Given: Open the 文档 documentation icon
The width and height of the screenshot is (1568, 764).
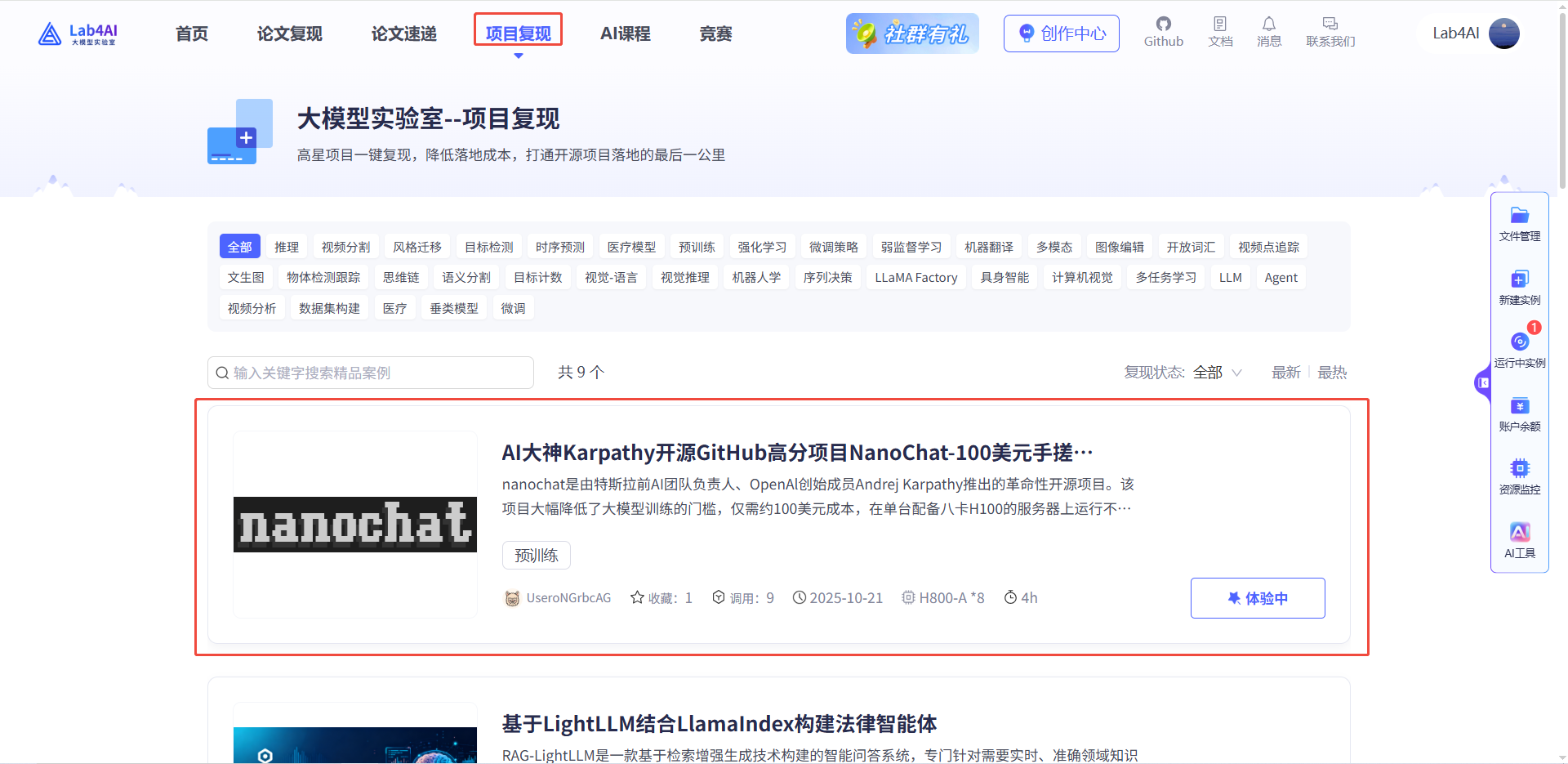Looking at the screenshot, I should click(1220, 33).
